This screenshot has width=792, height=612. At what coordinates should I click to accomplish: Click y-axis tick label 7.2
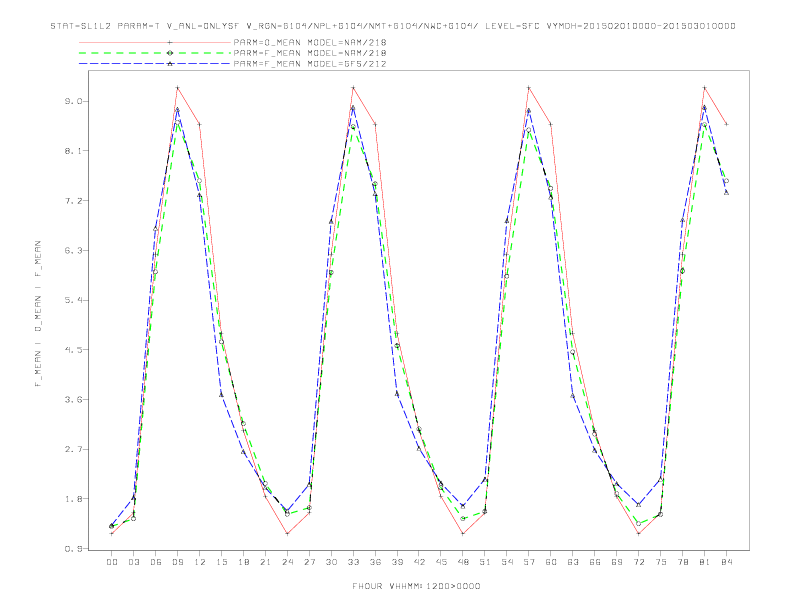point(73,201)
